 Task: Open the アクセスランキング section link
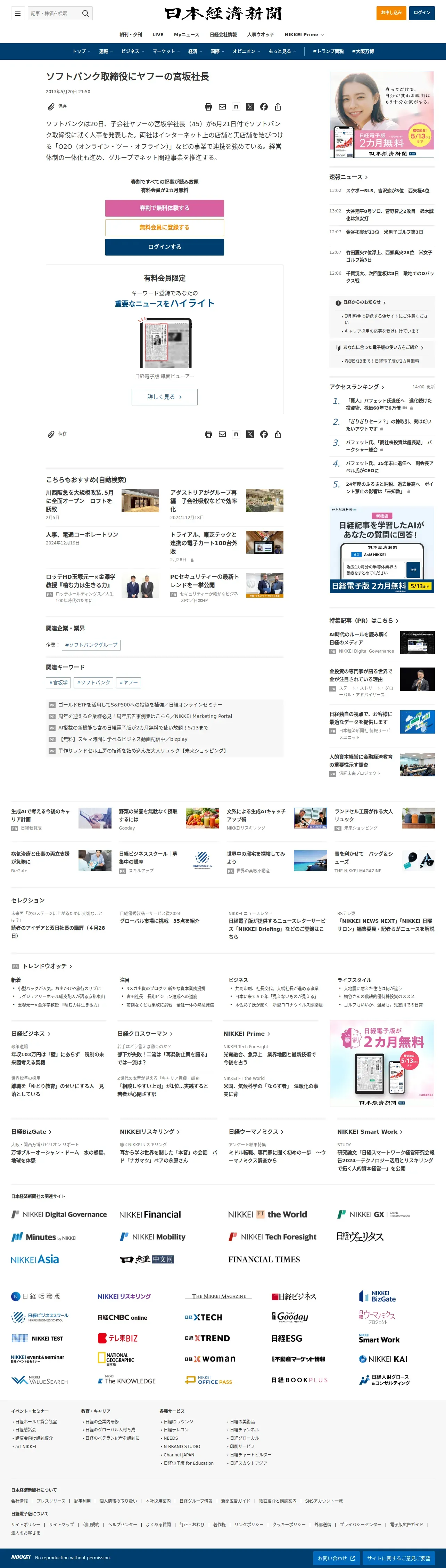tap(357, 387)
